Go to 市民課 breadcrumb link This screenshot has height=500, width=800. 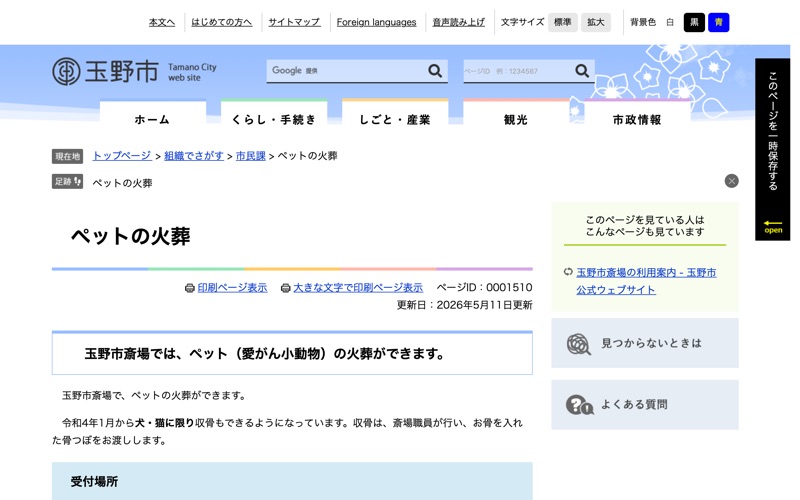pyautogui.click(x=251, y=156)
